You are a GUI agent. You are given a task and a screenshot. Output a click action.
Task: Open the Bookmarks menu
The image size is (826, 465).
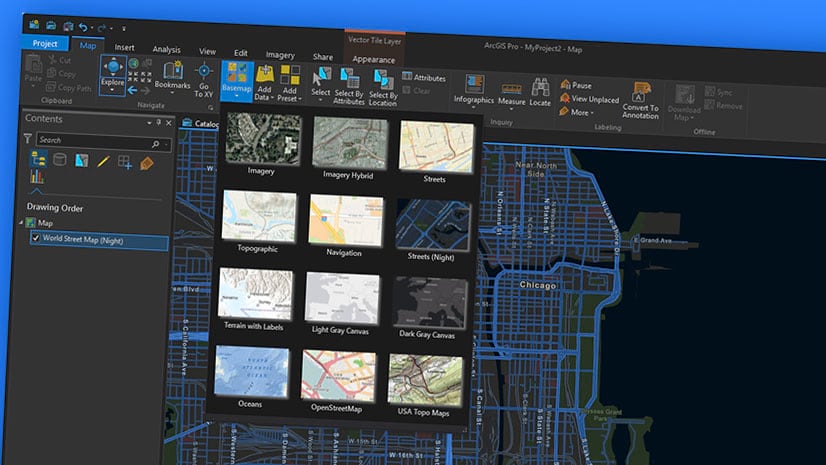(x=172, y=76)
